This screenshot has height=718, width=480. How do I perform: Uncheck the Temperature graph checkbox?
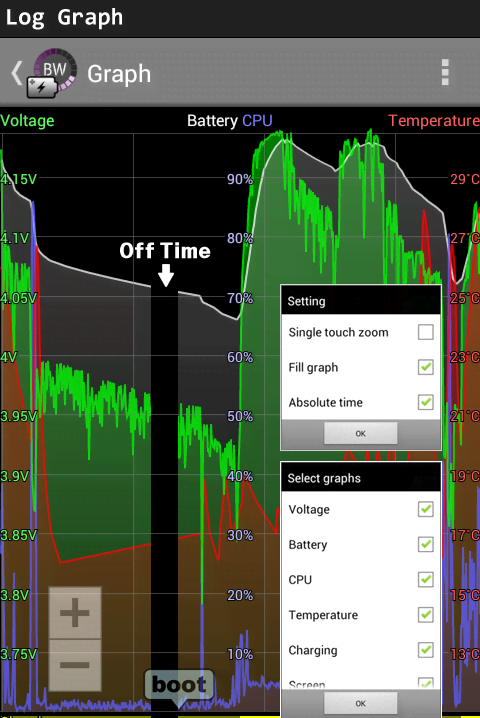coord(425,615)
